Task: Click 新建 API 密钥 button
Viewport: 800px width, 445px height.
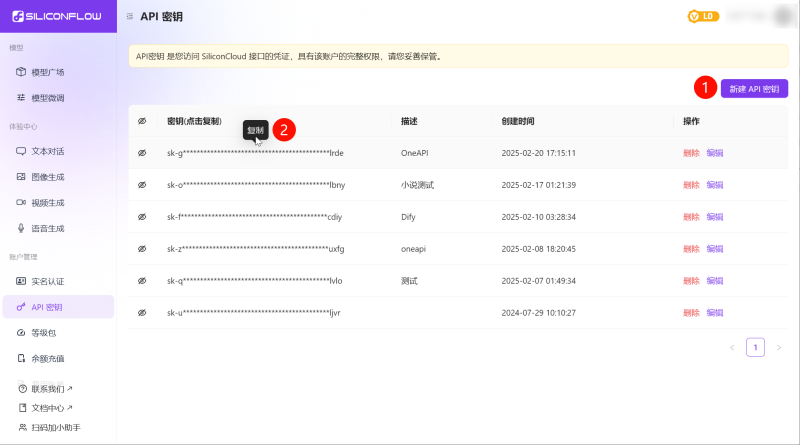Action: tap(754, 89)
